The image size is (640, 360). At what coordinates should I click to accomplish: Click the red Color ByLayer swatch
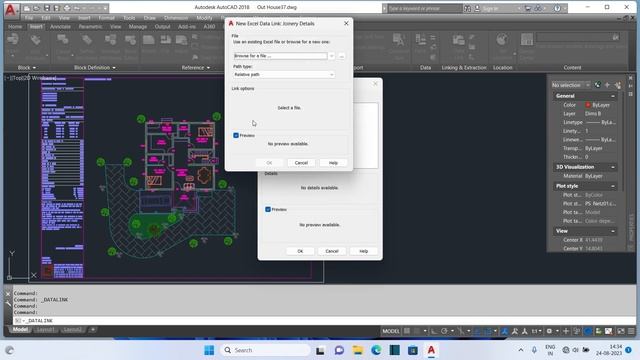(588, 105)
